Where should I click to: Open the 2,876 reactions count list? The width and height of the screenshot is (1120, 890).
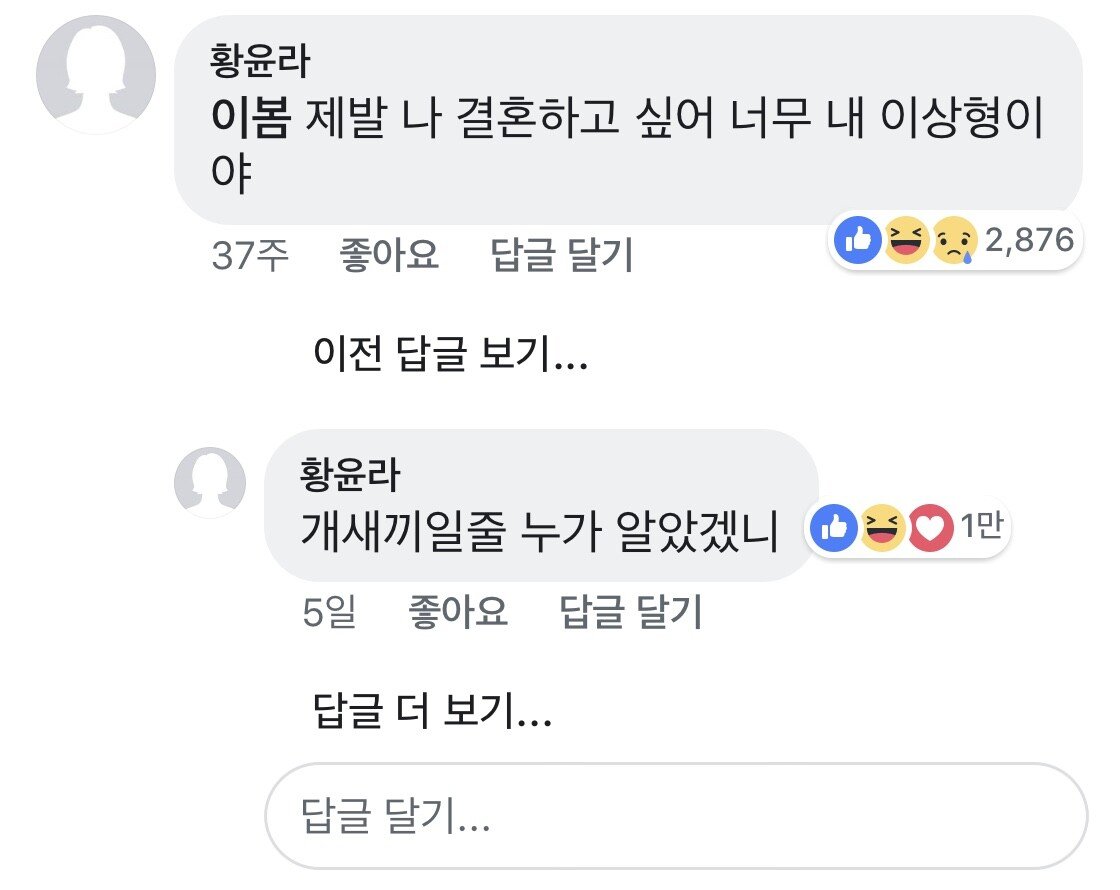[1029, 240]
